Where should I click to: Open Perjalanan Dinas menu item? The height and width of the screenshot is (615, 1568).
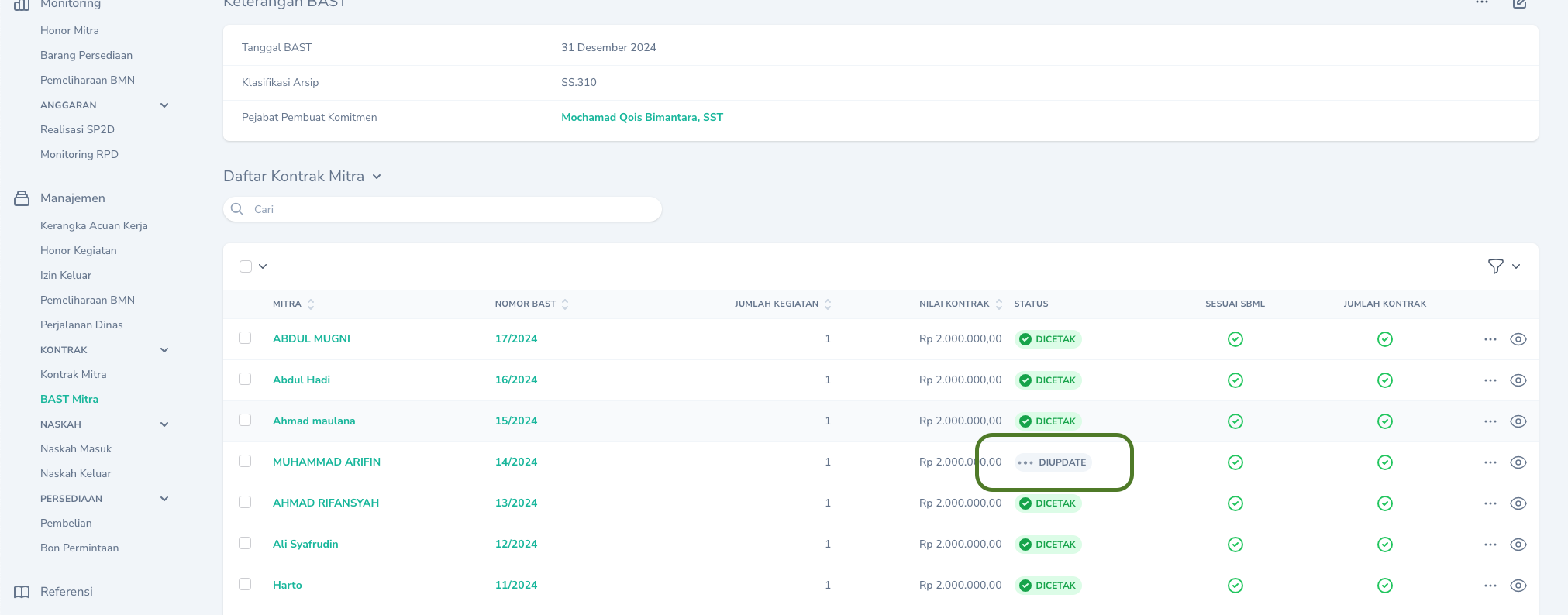coord(81,325)
